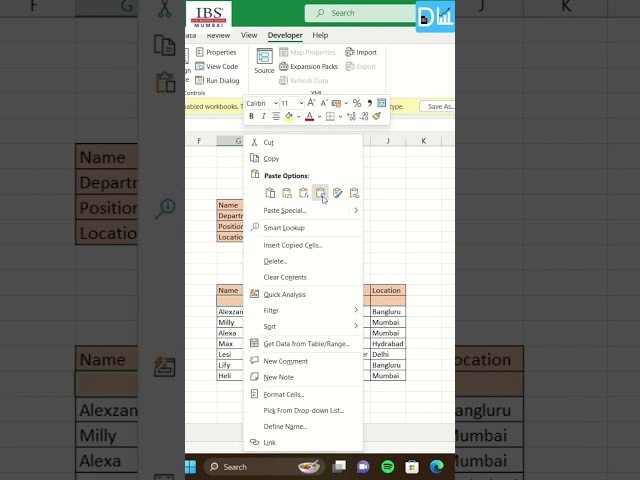Screen dimensions: 640x480
Task: Click the Location header cell in the table
Action: (388, 290)
